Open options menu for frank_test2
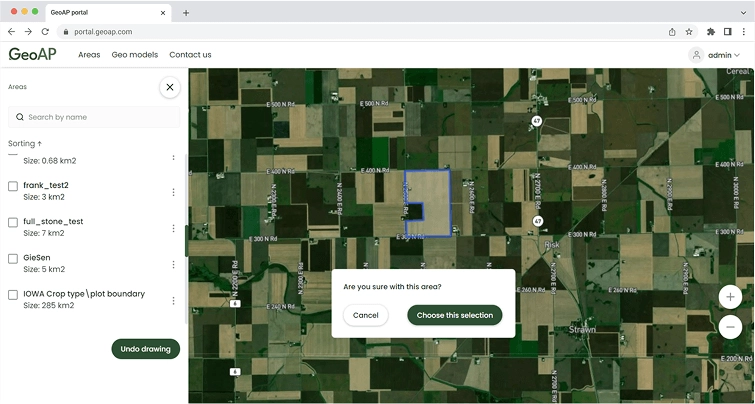 174,186
